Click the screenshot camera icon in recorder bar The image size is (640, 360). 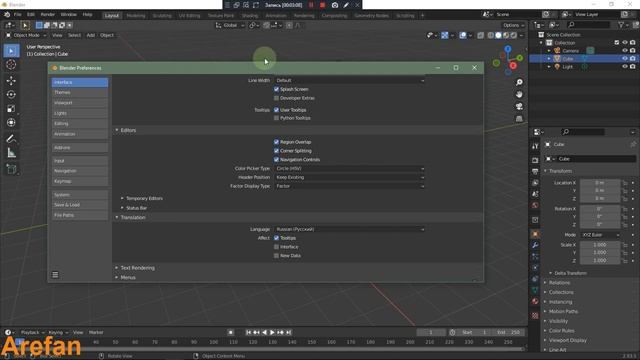click(335, 5)
